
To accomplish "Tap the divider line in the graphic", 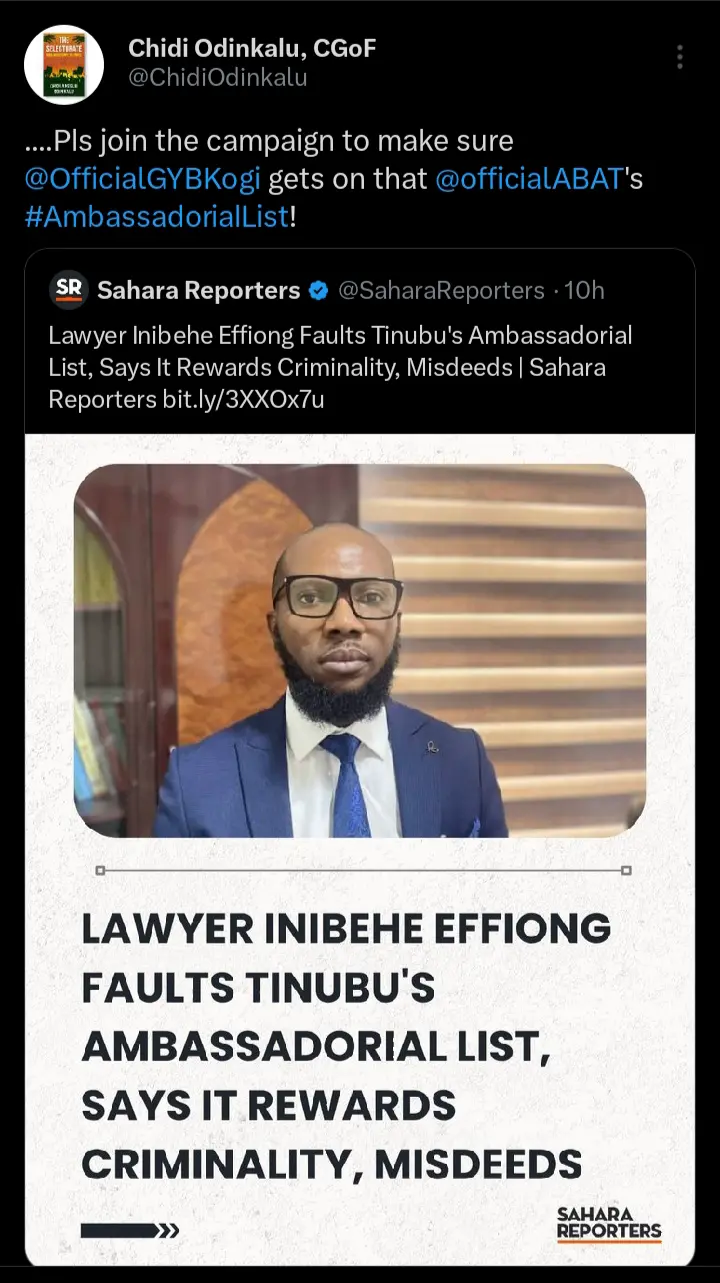I will tap(363, 870).
